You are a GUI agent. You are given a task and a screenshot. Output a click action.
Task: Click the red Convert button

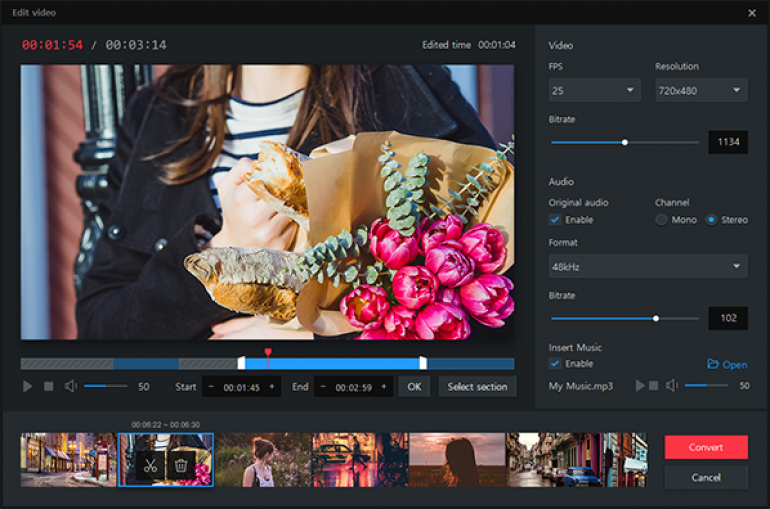pos(706,447)
